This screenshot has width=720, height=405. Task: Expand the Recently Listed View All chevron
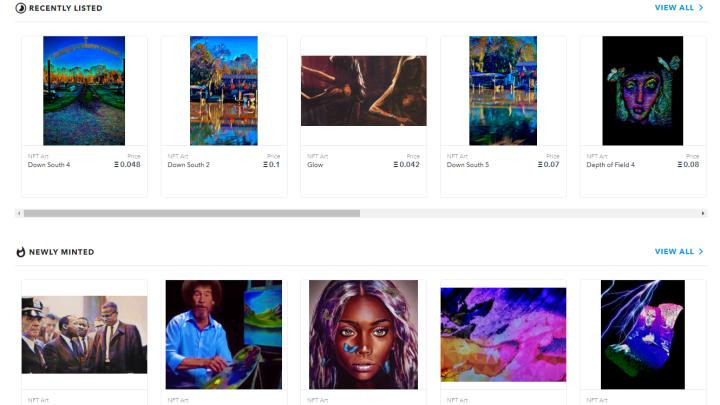(701, 8)
